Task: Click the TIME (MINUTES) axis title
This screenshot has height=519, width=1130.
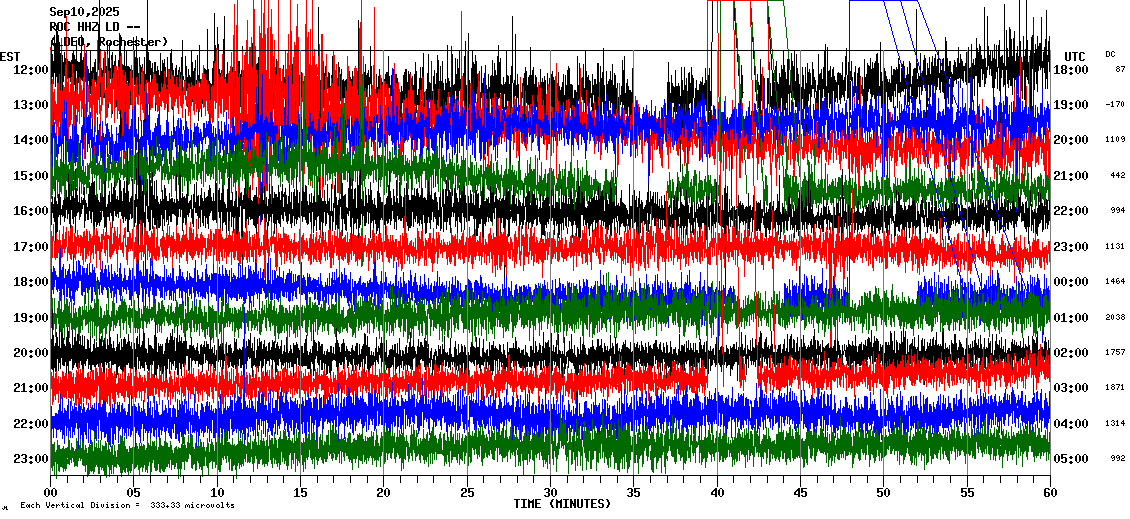Action: (x=562, y=504)
